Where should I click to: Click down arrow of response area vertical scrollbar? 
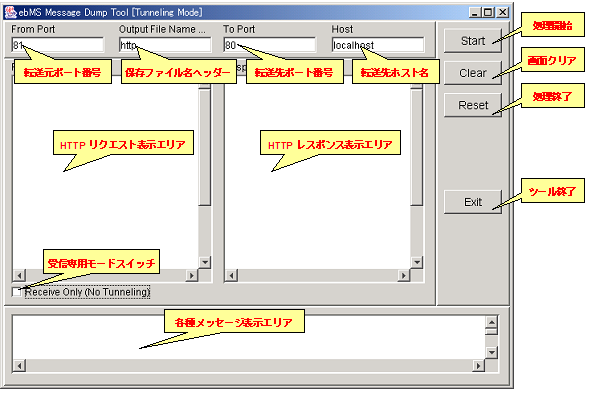tap(417, 262)
